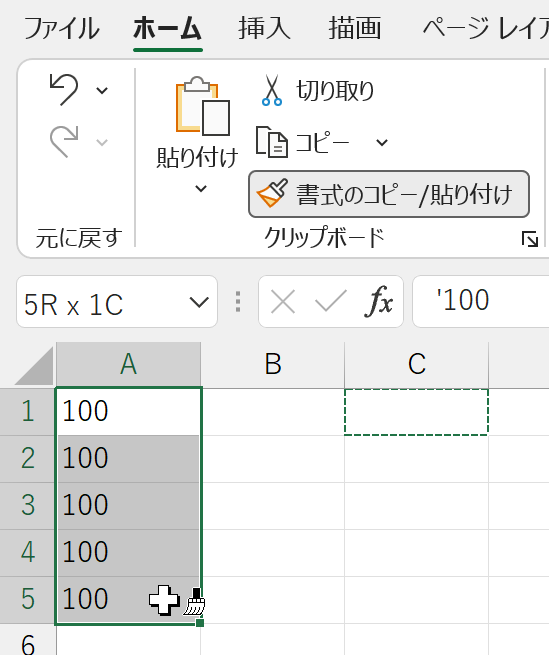The width and height of the screenshot is (549, 655).
Task: Open the Redo history dropdown arrow
Action: coord(102,142)
